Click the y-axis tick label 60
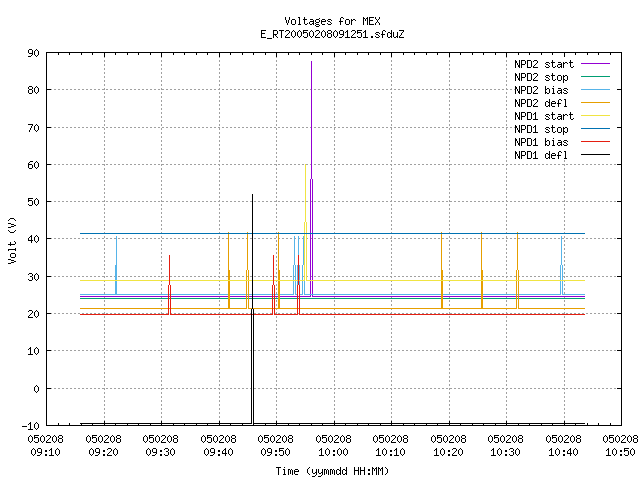 click(33, 165)
